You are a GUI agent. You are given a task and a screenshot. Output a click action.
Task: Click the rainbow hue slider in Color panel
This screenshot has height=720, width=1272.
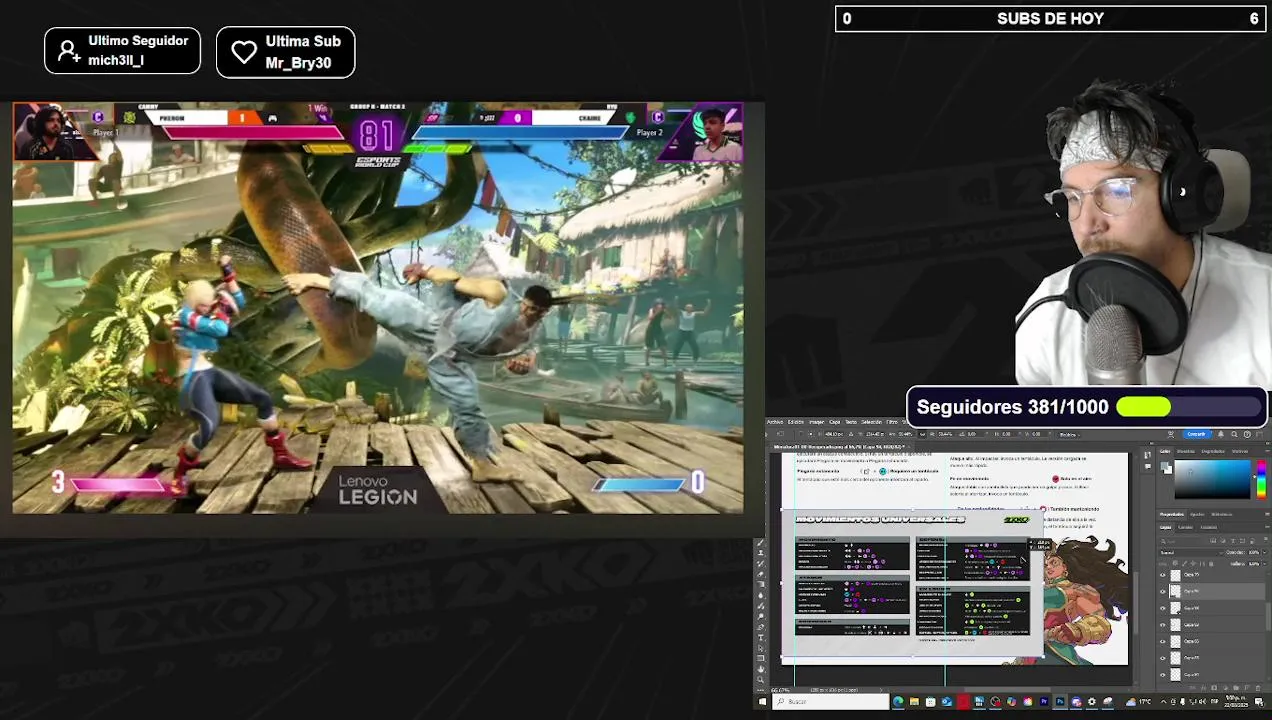(1261, 479)
